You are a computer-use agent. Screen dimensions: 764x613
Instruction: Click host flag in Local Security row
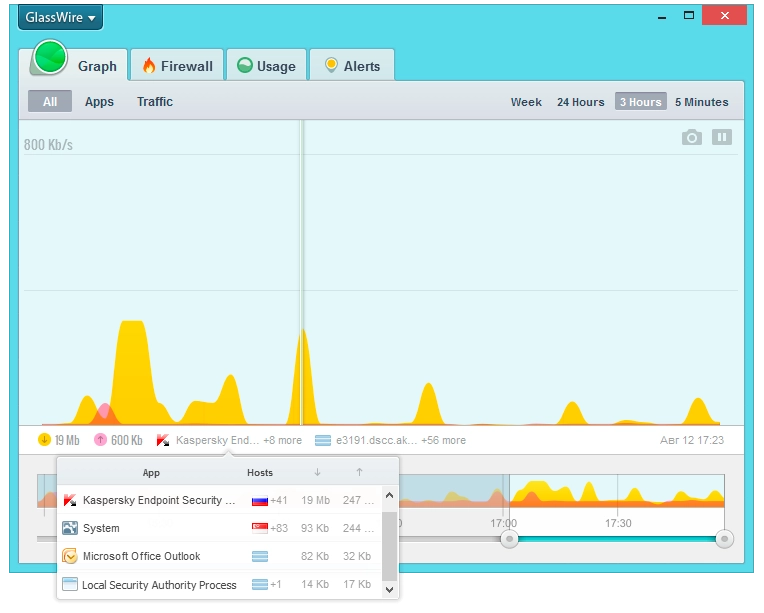260,584
